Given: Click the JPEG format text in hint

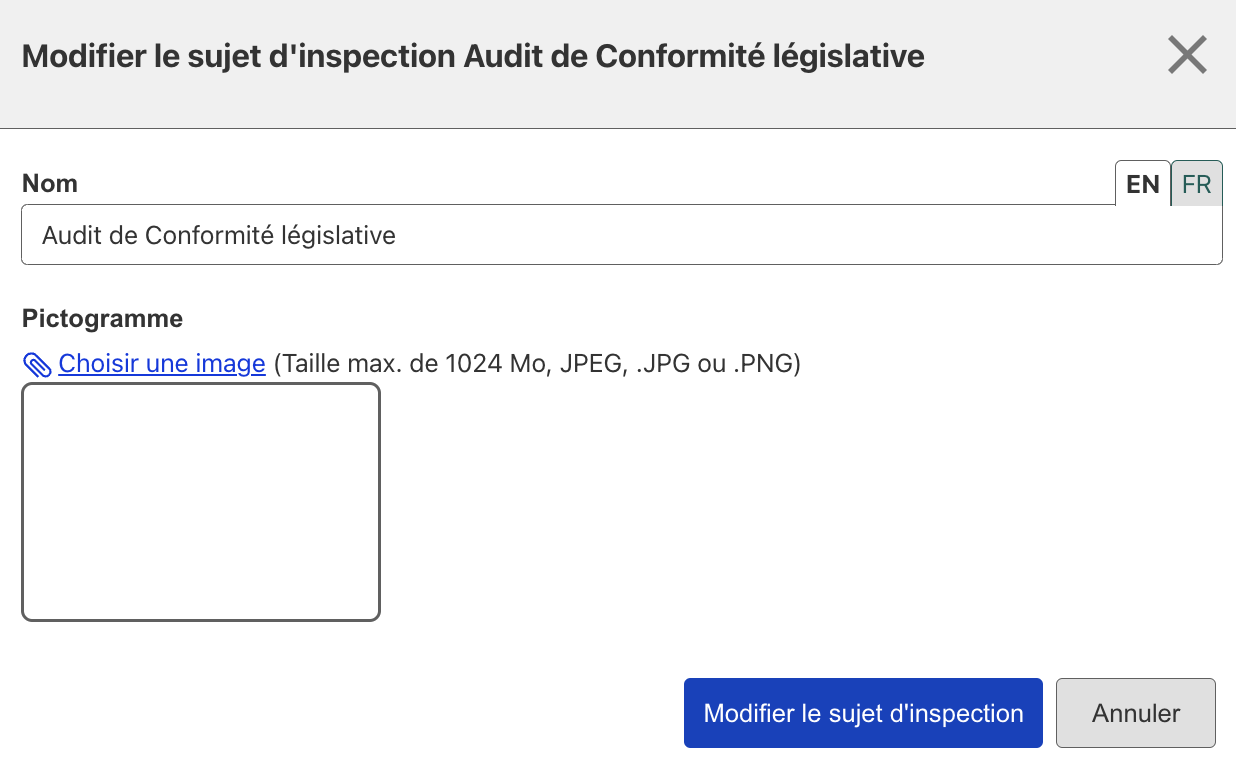Looking at the screenshot, I should click(x=590, y=364).
